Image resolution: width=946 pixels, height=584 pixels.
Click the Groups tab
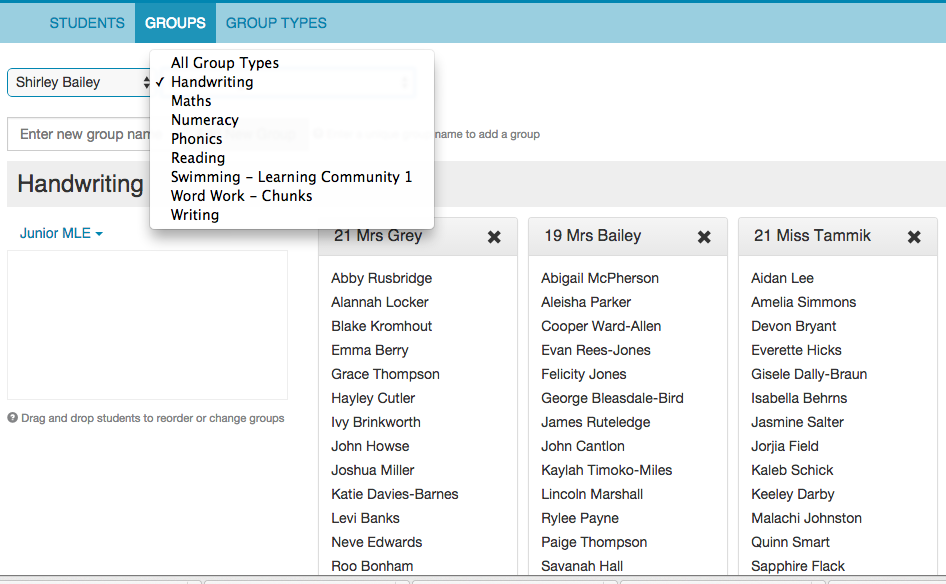pyautogui.click(x=175, y=23)
